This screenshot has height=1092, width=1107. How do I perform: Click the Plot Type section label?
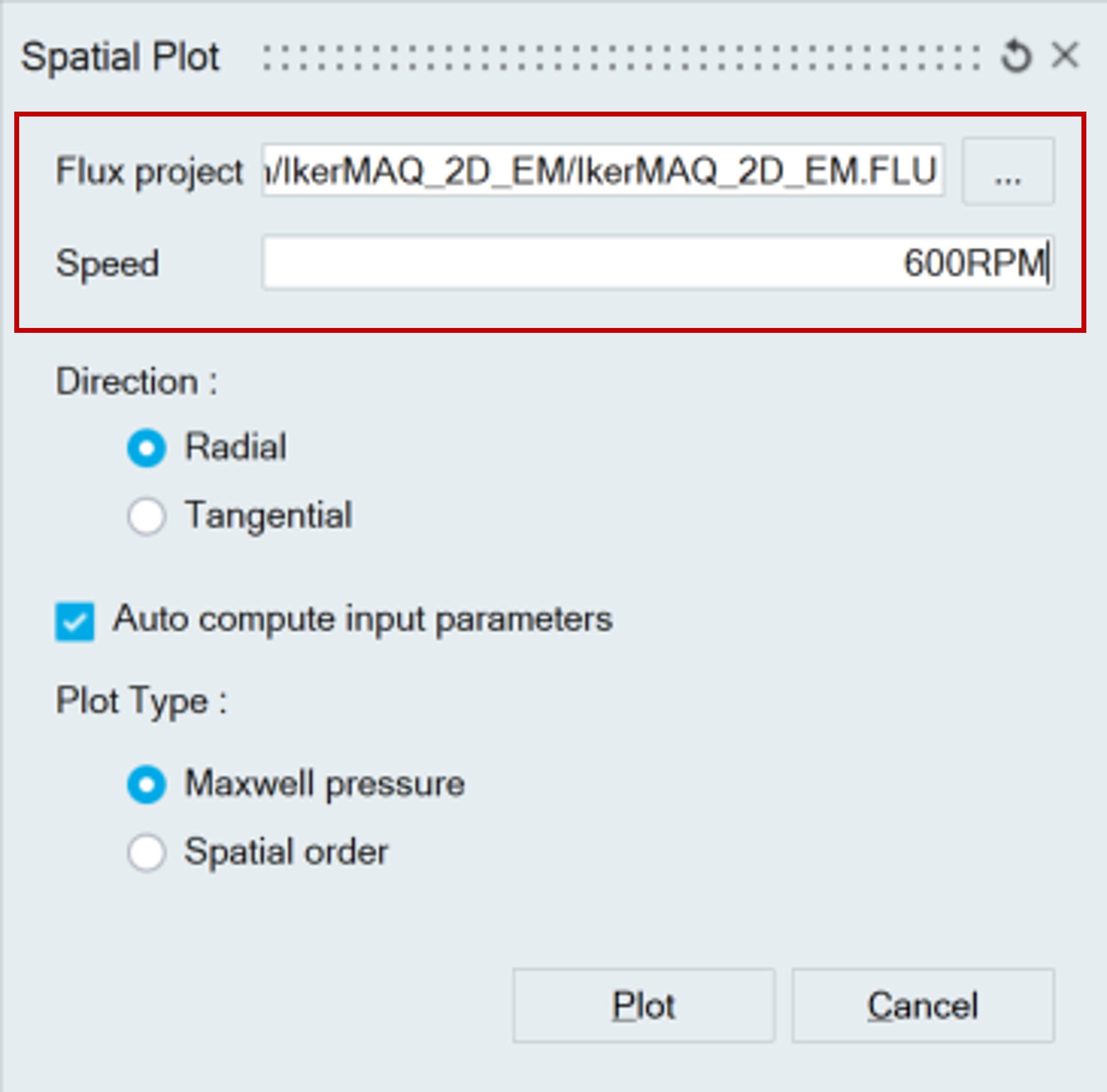[141, 701]
